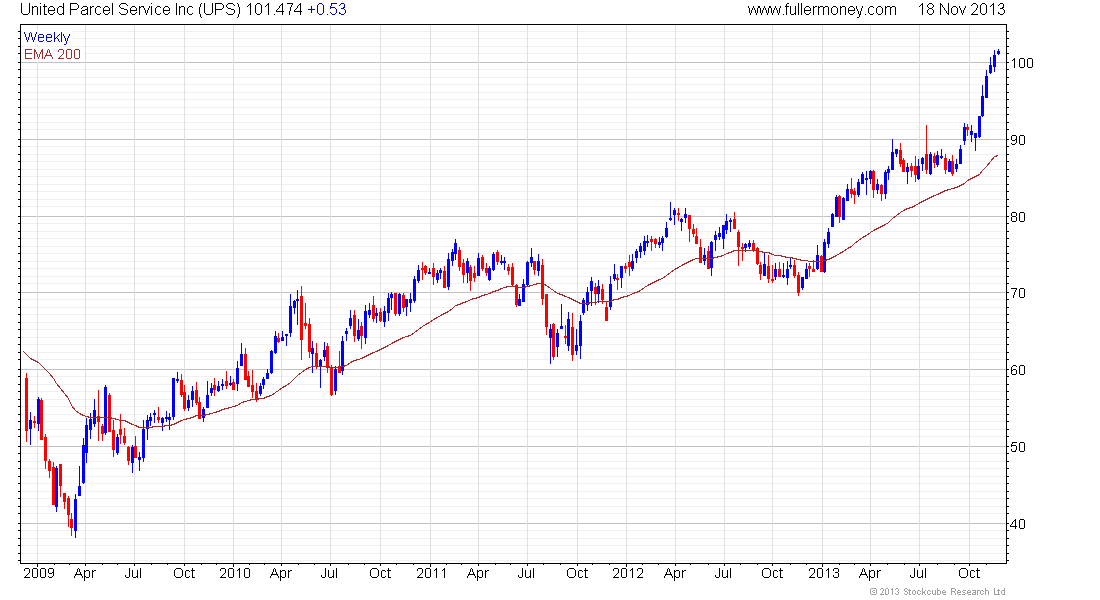Click the '© 2013 Stockcube Research Ltd' copyright text
1100x600 pixels.
(937, 592)
